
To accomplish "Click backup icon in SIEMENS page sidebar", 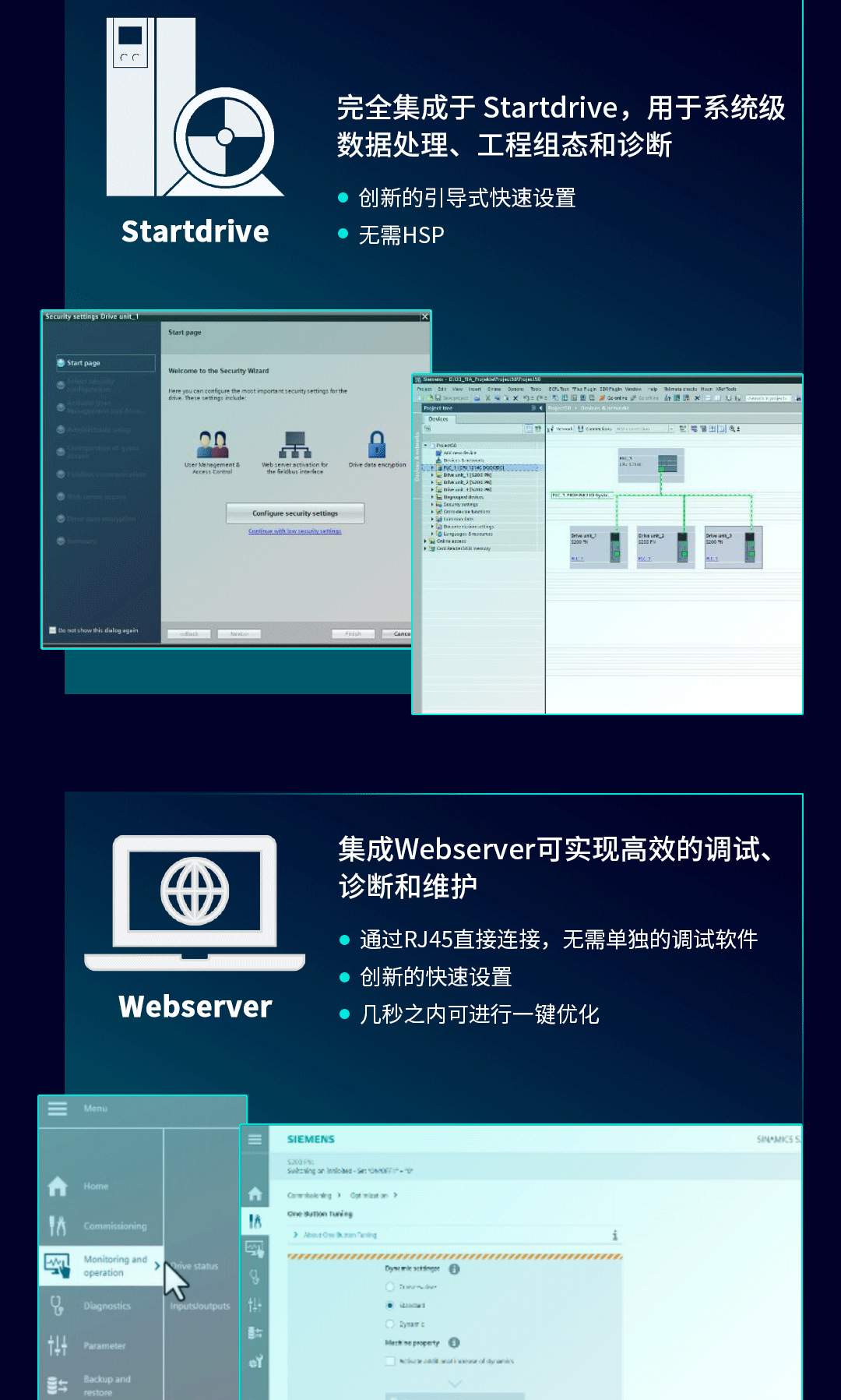I will click(255, 1332).
